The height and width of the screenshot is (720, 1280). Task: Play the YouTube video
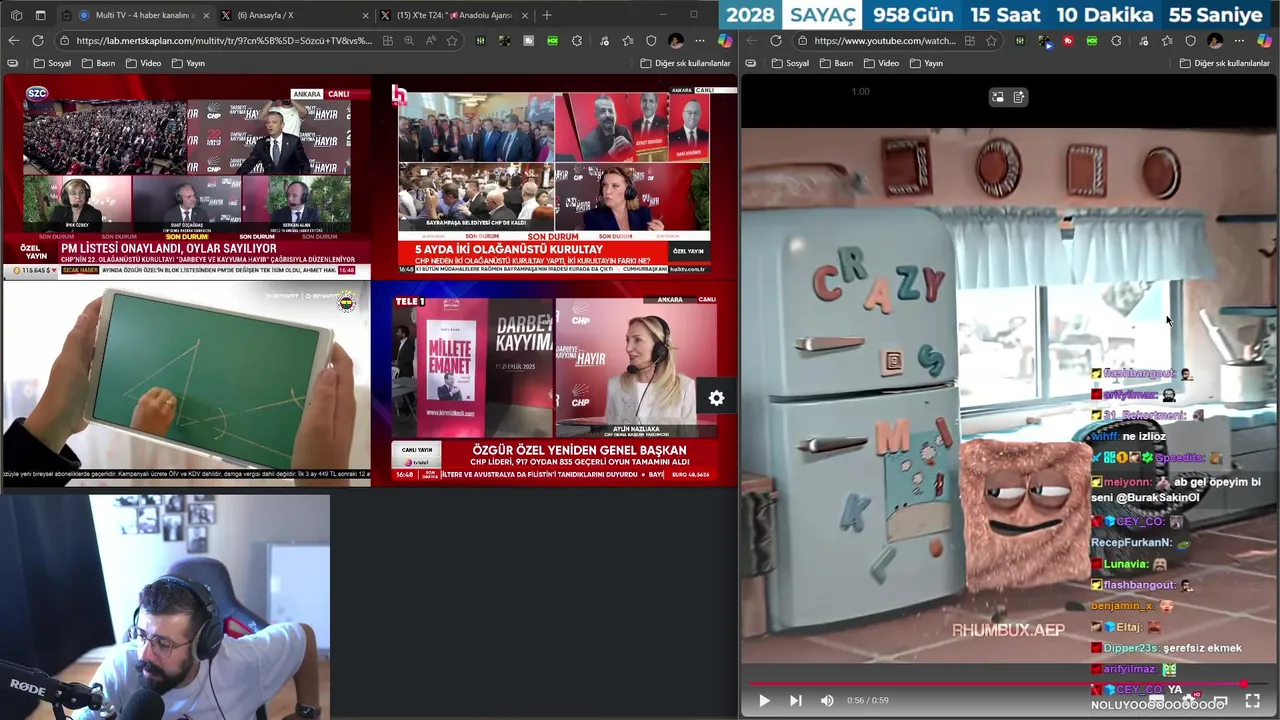tap(764, 701)
